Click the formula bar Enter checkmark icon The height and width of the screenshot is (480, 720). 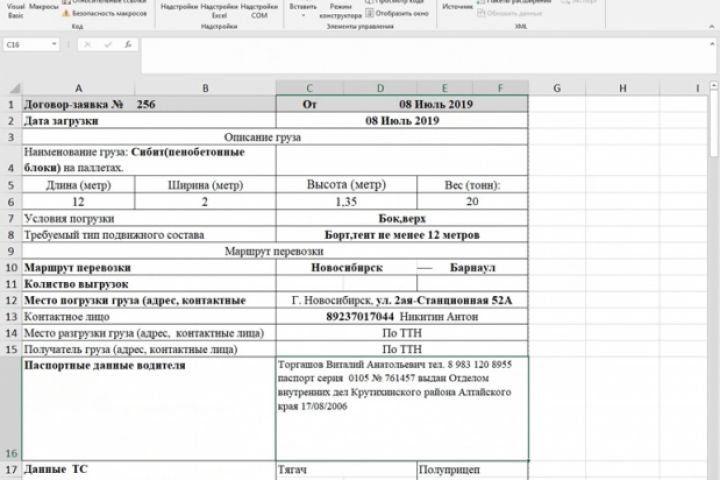(108, 45)
